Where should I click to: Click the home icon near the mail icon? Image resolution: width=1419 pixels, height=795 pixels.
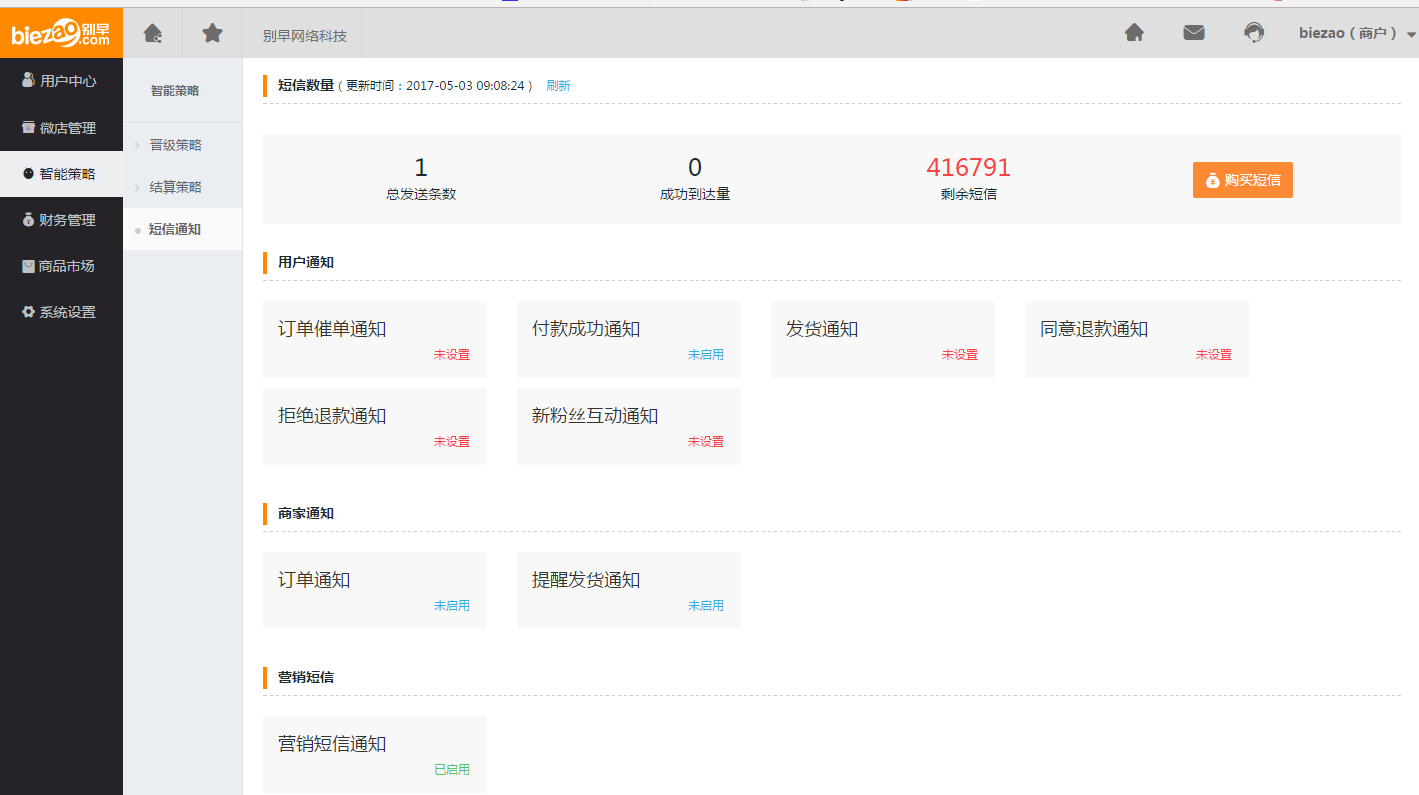[1134, 33]
